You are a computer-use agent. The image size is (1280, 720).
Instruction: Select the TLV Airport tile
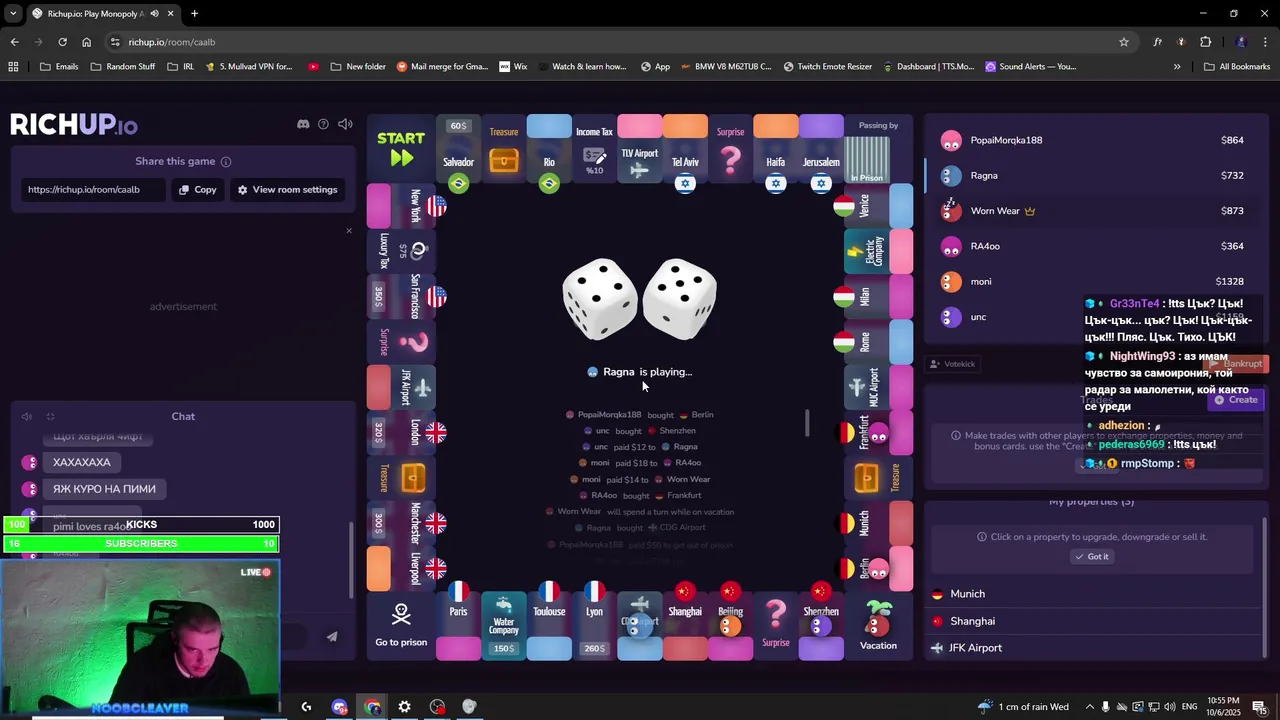point(640,150)
